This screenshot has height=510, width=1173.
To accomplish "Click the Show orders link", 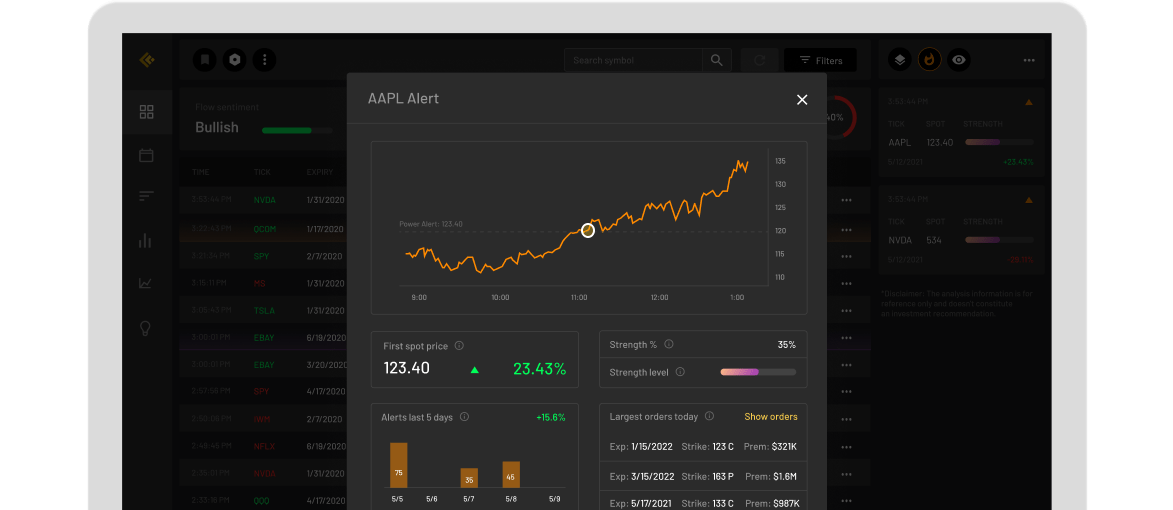I will (x=771, y=417).
